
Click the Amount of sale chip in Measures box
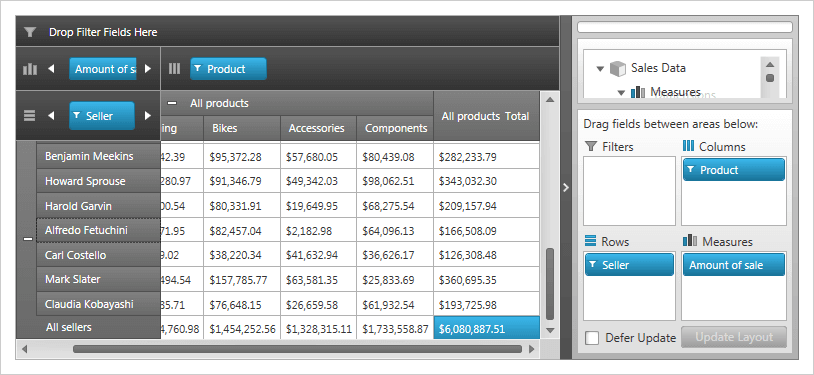click(734, 265)
